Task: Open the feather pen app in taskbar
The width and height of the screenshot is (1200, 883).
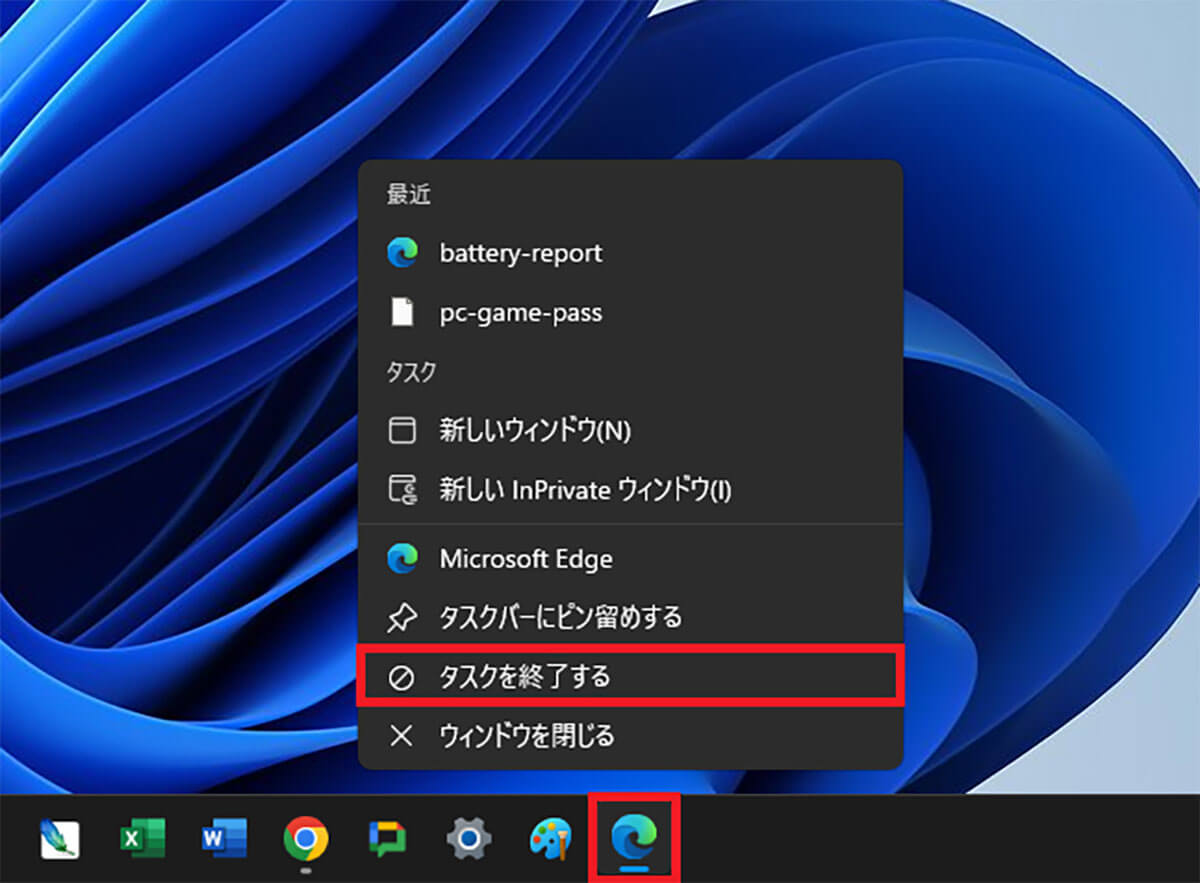Action: [x=60, y=839]
